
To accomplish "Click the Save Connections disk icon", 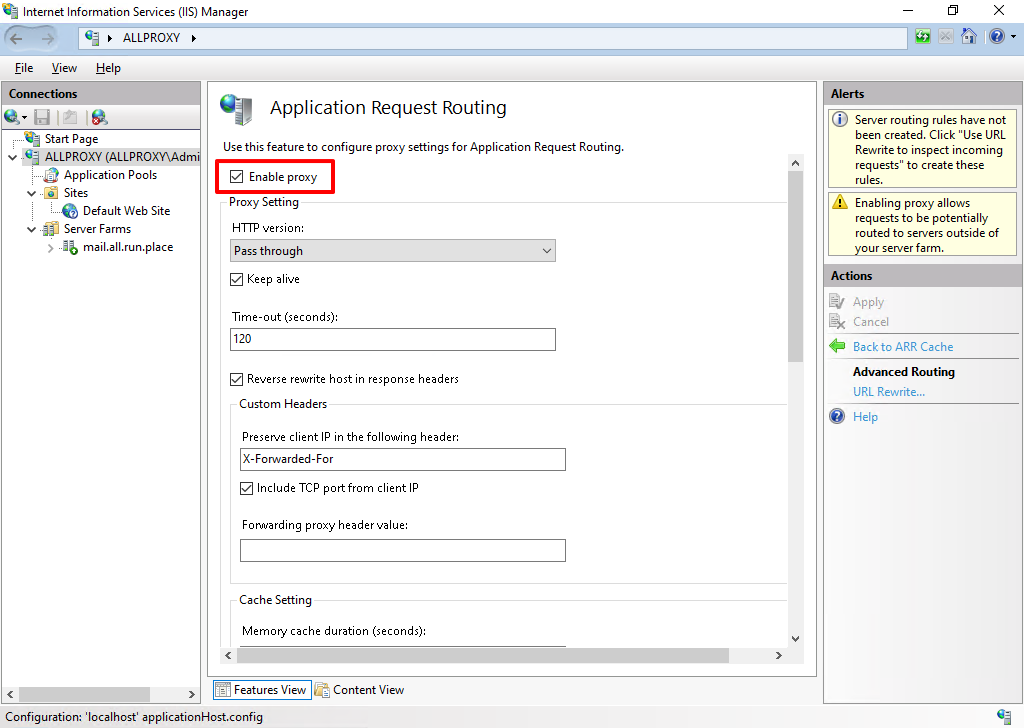I will pyautogui.click(x=42, y=117).
